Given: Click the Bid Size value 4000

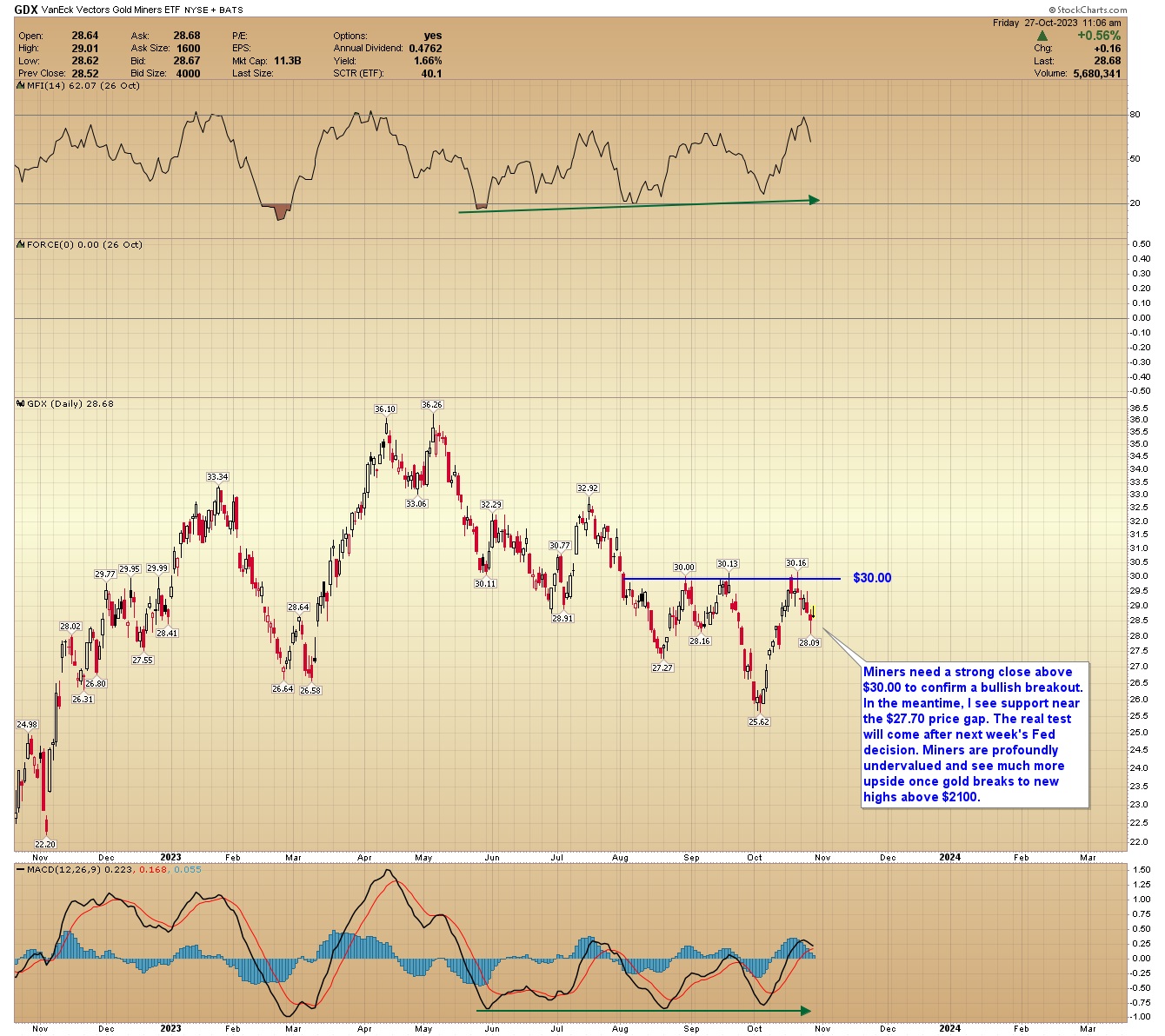Looking at the screenshot, I should click(x=189, y=74).
